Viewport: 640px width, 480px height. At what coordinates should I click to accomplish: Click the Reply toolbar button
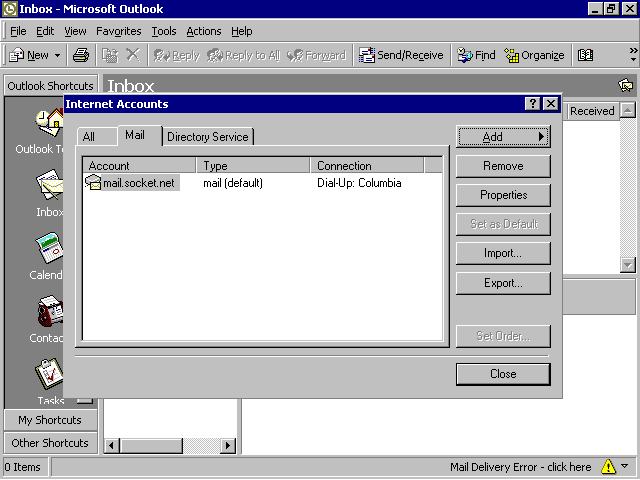176,55
